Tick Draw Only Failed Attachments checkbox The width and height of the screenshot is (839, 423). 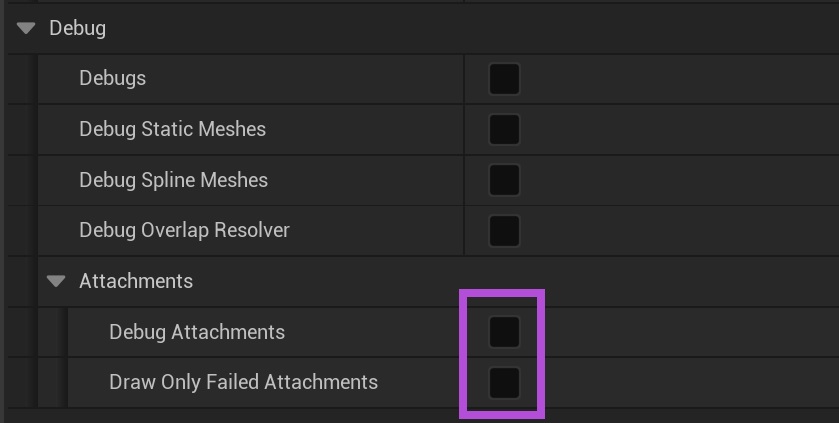(504, 382)
